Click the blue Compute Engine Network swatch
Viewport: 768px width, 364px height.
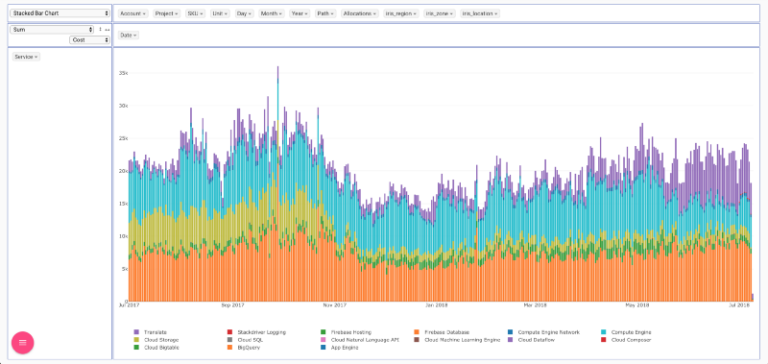(x=510, y=332)
